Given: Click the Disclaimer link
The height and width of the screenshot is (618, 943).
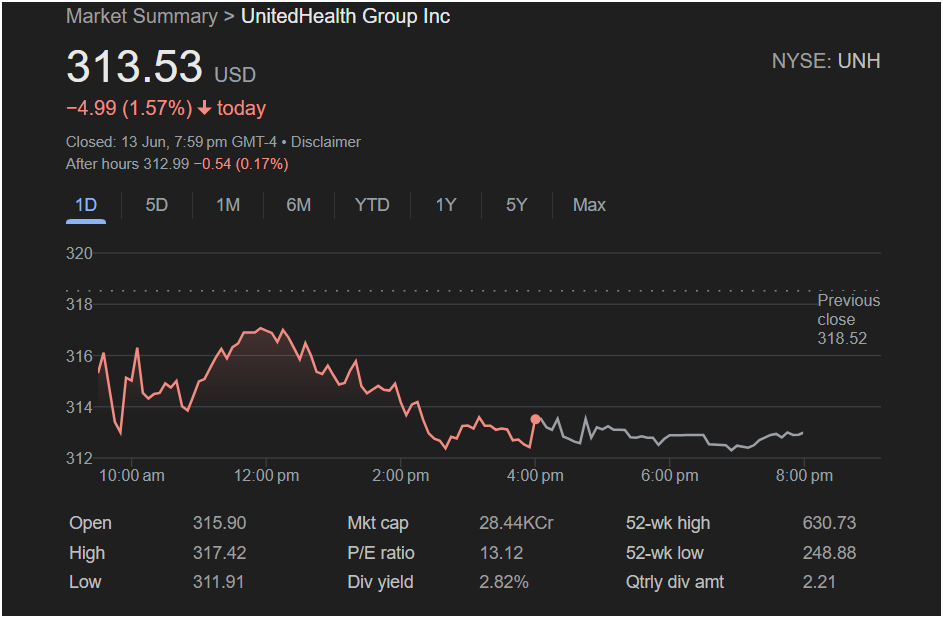Looking at the screenshot, I should [x=326, y=142].
